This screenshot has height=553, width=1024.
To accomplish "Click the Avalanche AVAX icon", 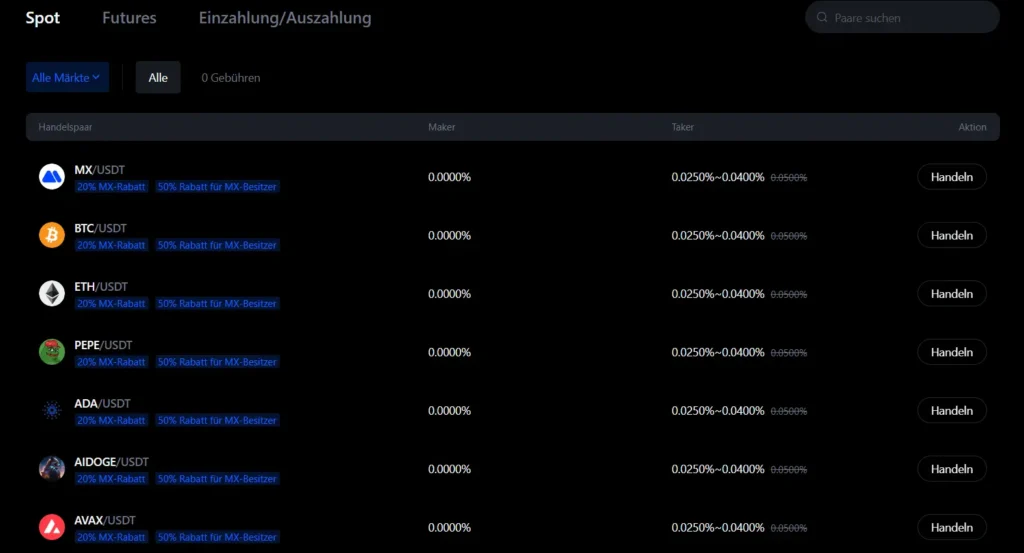I will (52, 527).
